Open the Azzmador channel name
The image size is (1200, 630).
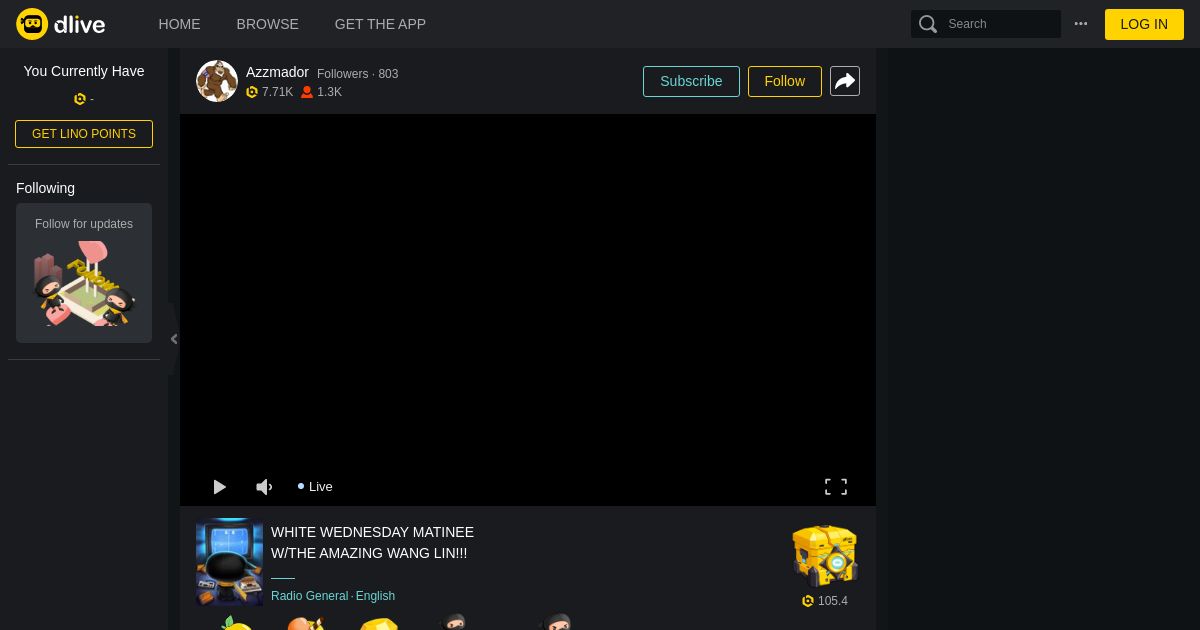point(277,72)
